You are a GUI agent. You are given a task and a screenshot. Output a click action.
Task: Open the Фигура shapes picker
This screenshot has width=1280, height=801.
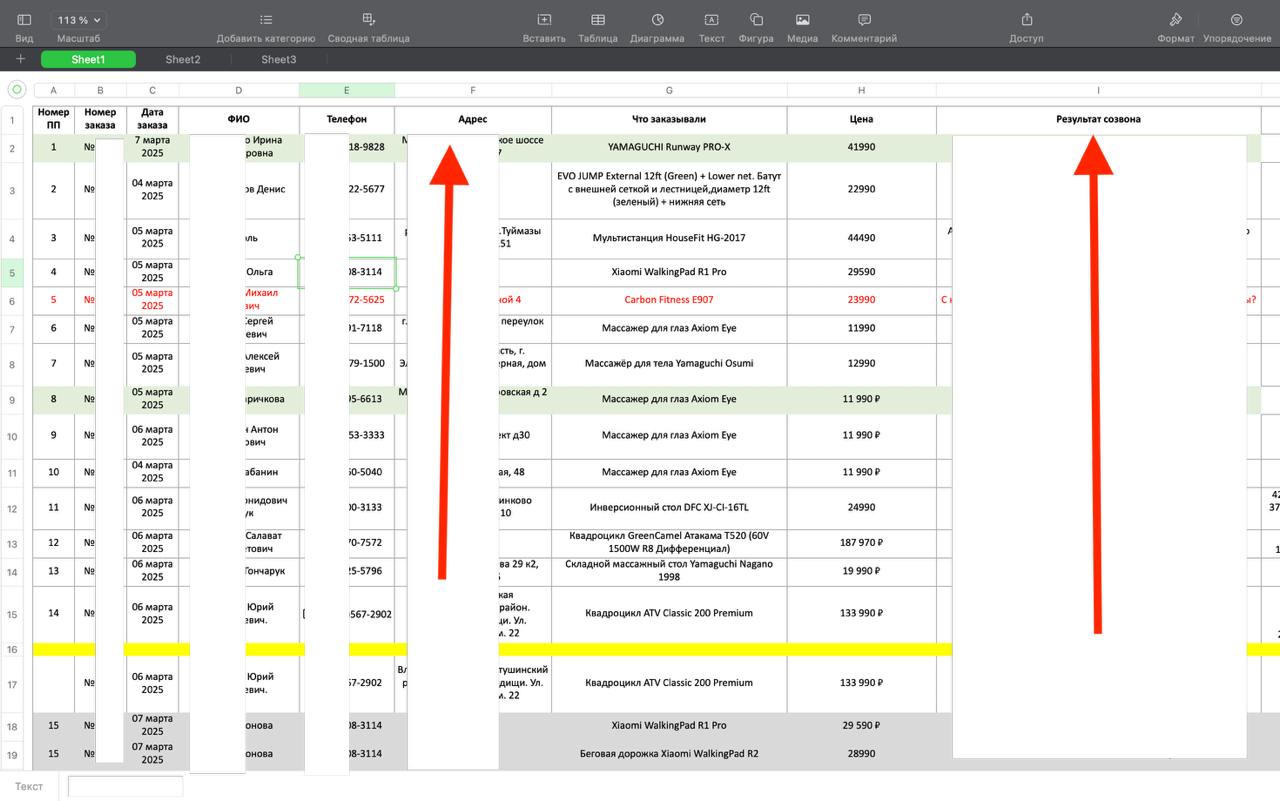[x=756, y=20]
